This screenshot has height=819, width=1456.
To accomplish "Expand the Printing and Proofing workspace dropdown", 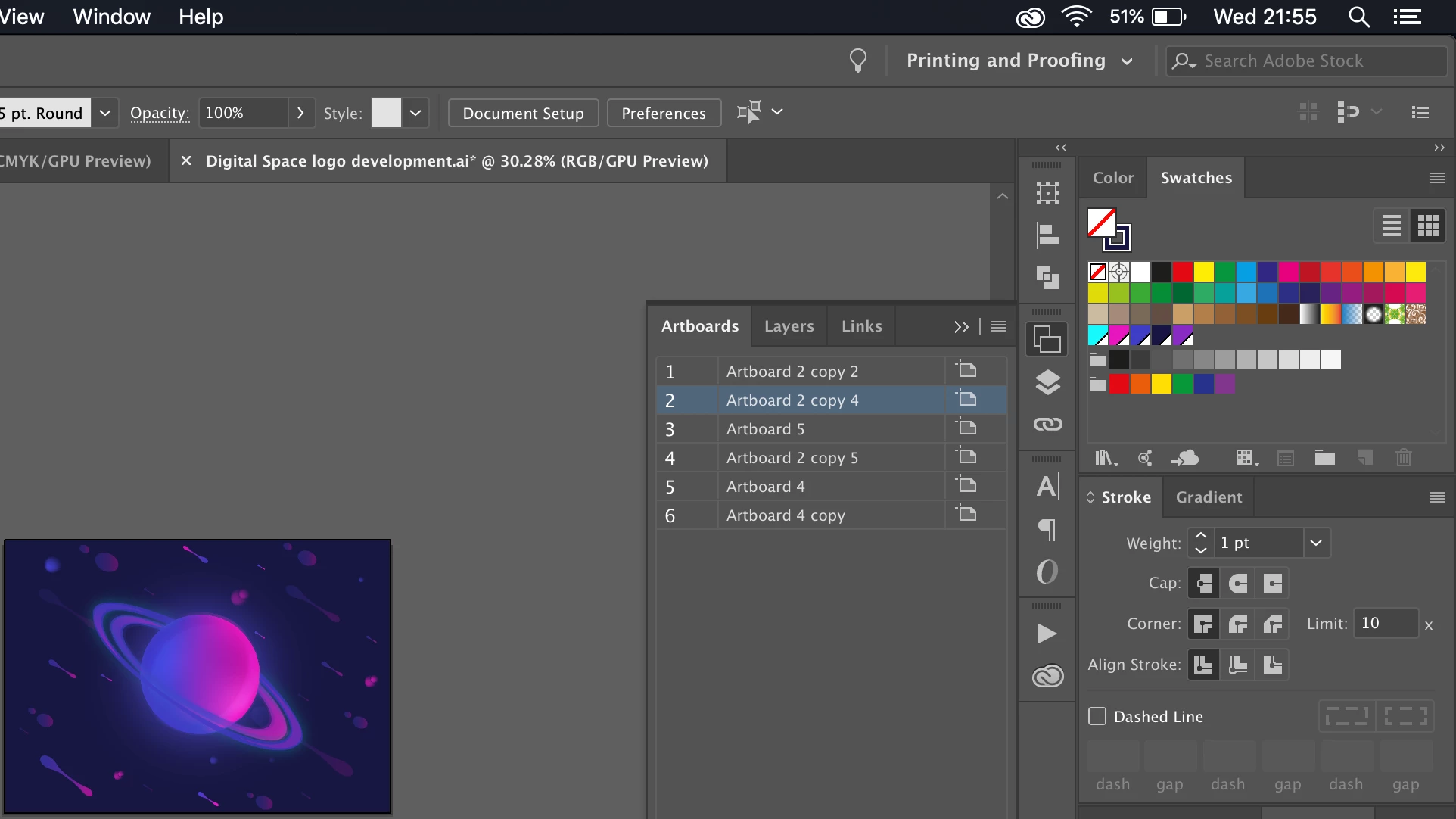I will click(x=1127, y=61).
